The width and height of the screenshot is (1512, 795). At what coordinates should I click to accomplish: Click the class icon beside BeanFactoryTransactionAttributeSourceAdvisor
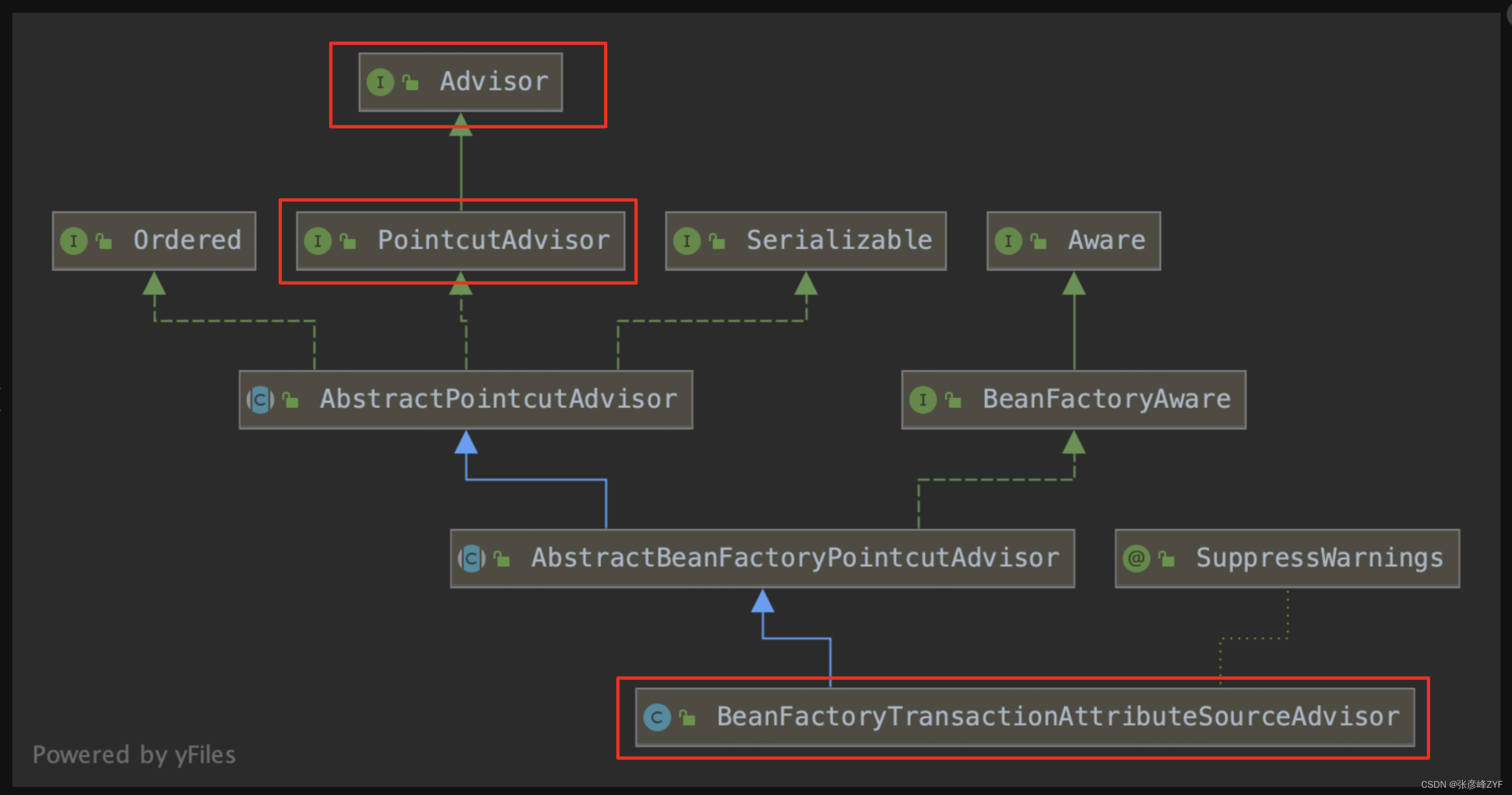click(657, 717)
